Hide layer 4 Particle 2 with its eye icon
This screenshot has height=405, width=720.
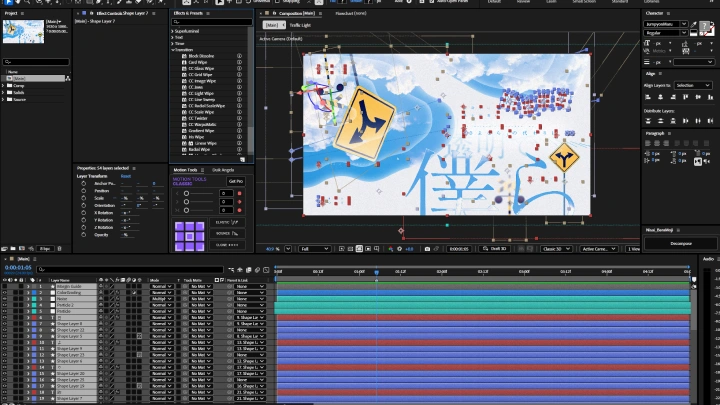click(x=5, y=305)
